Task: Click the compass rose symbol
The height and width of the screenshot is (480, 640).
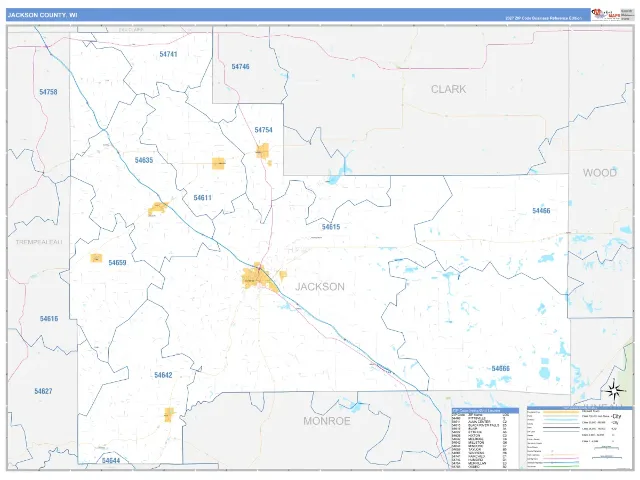Action: pyautogui.click(x=614, y=391)
